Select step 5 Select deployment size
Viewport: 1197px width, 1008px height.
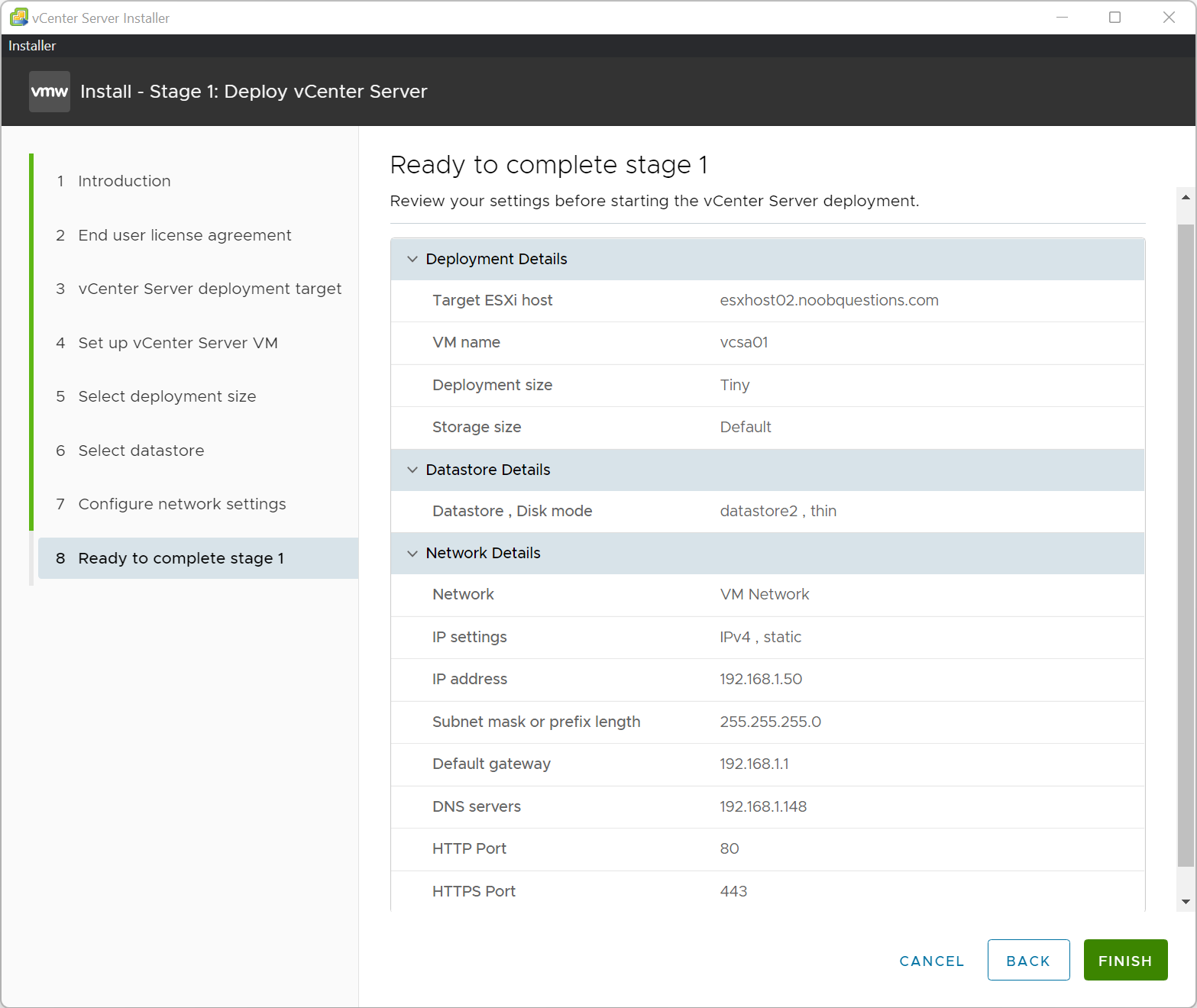[167, 396]
